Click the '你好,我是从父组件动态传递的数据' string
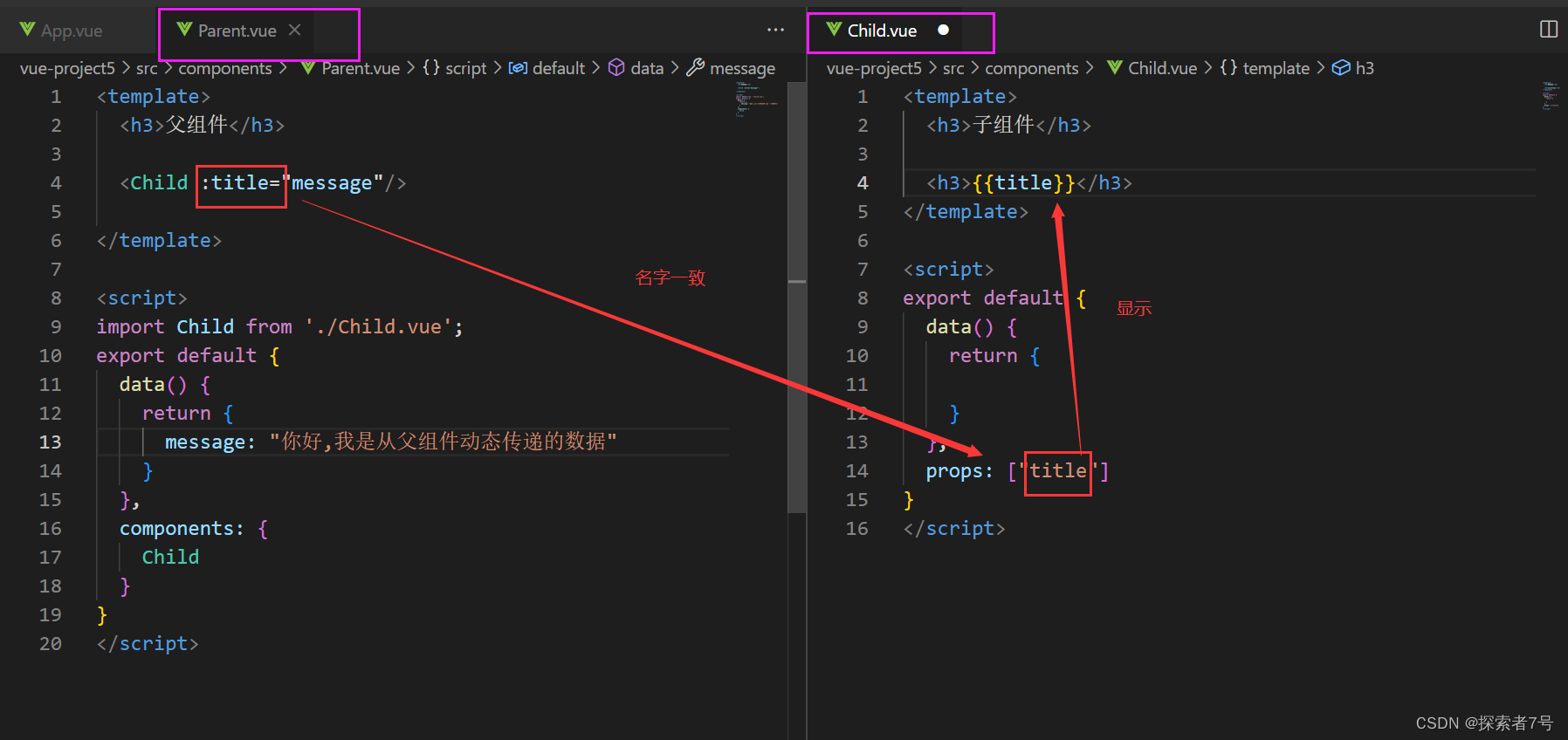This screenshot has width=1568, height=740. click(x=443, y=442)
